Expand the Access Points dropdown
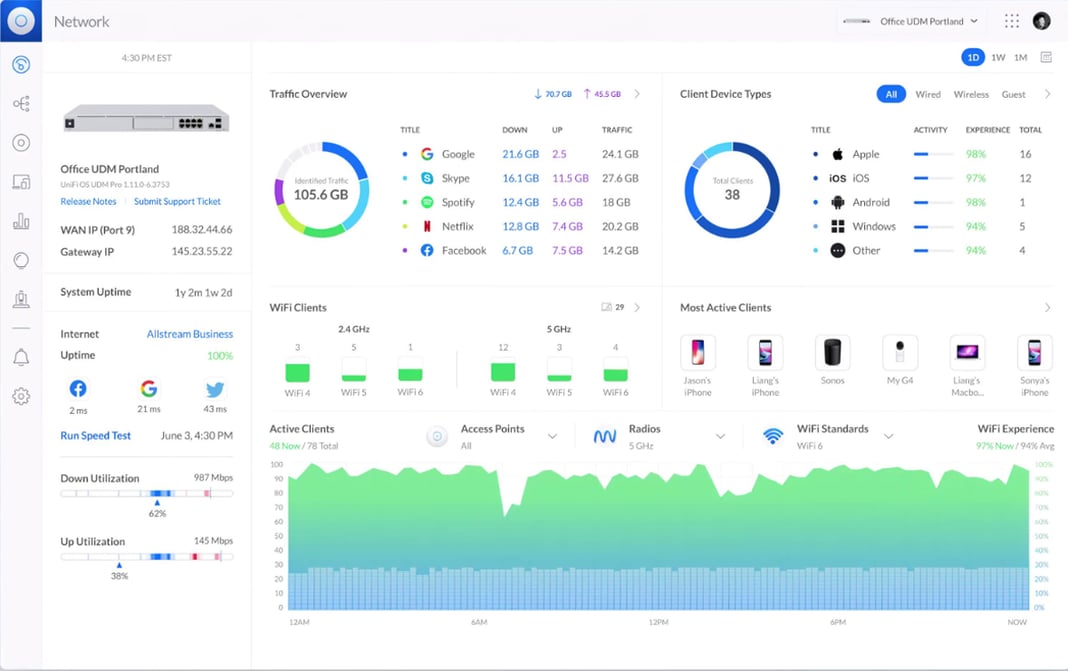This screenshot has width=1068, height=671. click(x=551, y=436)
